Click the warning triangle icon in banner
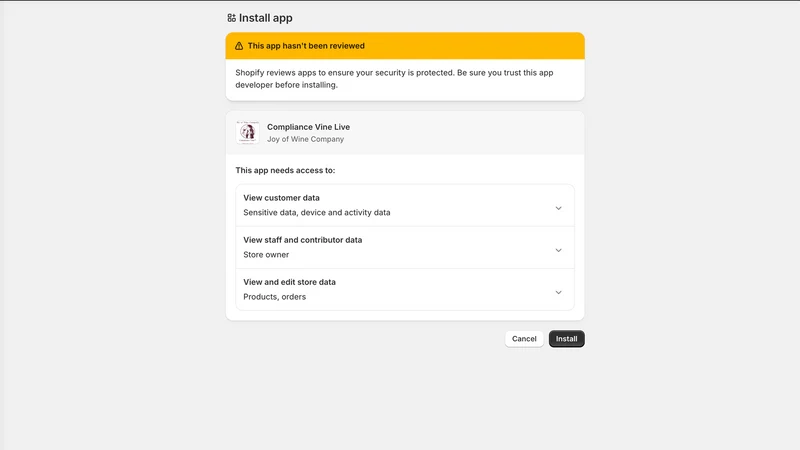800x450 pixels. 239,46
